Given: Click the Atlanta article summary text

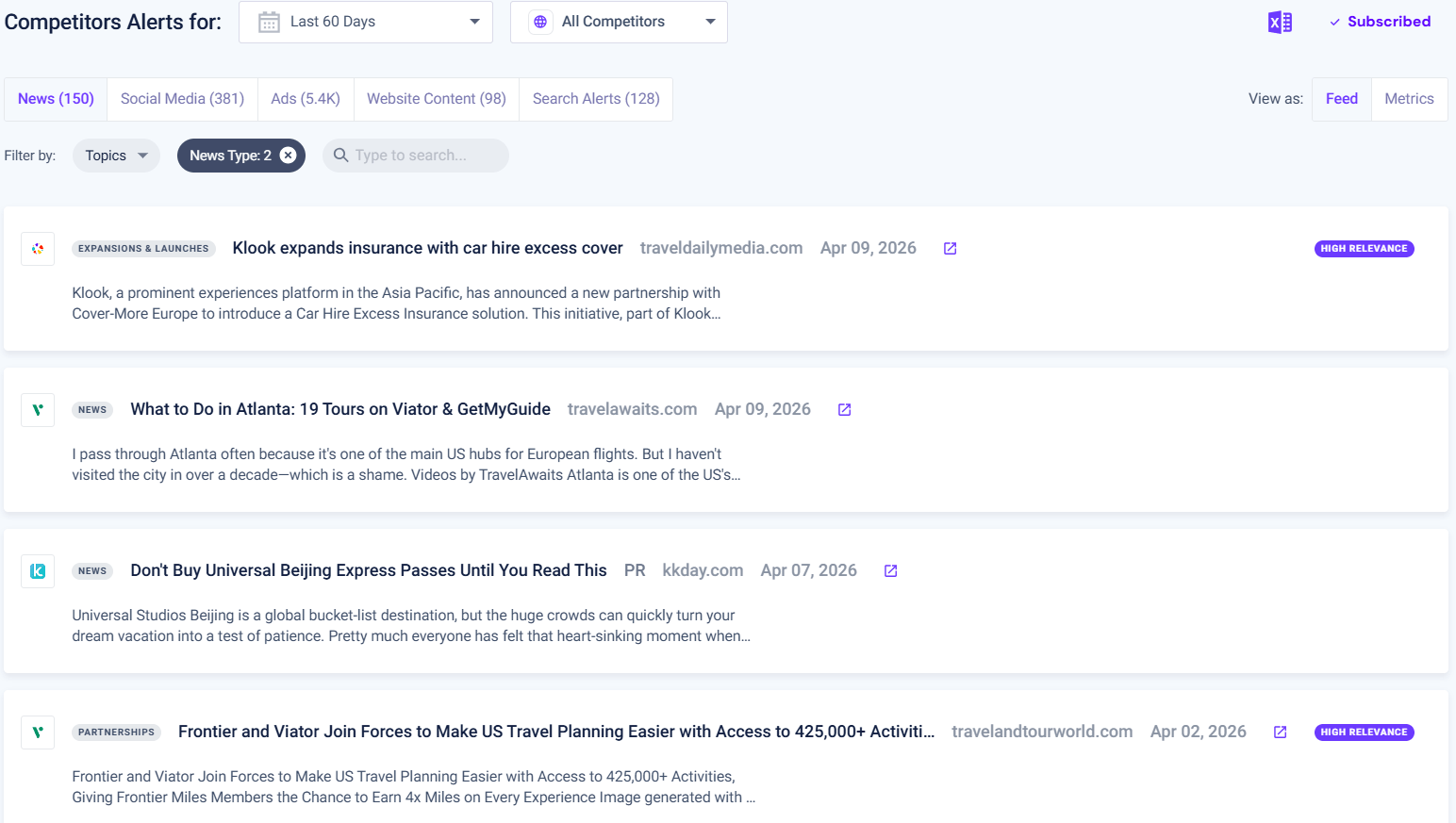Looking at the screenshot, I should [x=406, y=465].
